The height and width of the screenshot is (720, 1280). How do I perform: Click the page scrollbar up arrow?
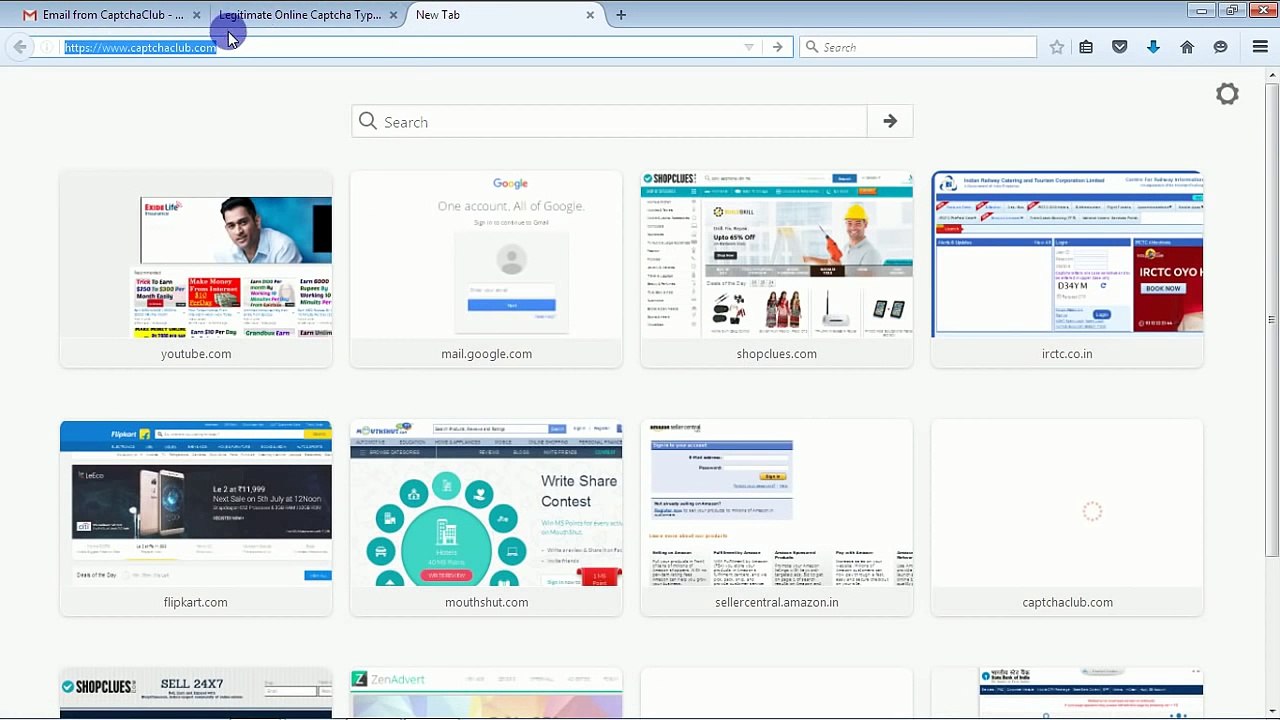(x=1272, y=74)
